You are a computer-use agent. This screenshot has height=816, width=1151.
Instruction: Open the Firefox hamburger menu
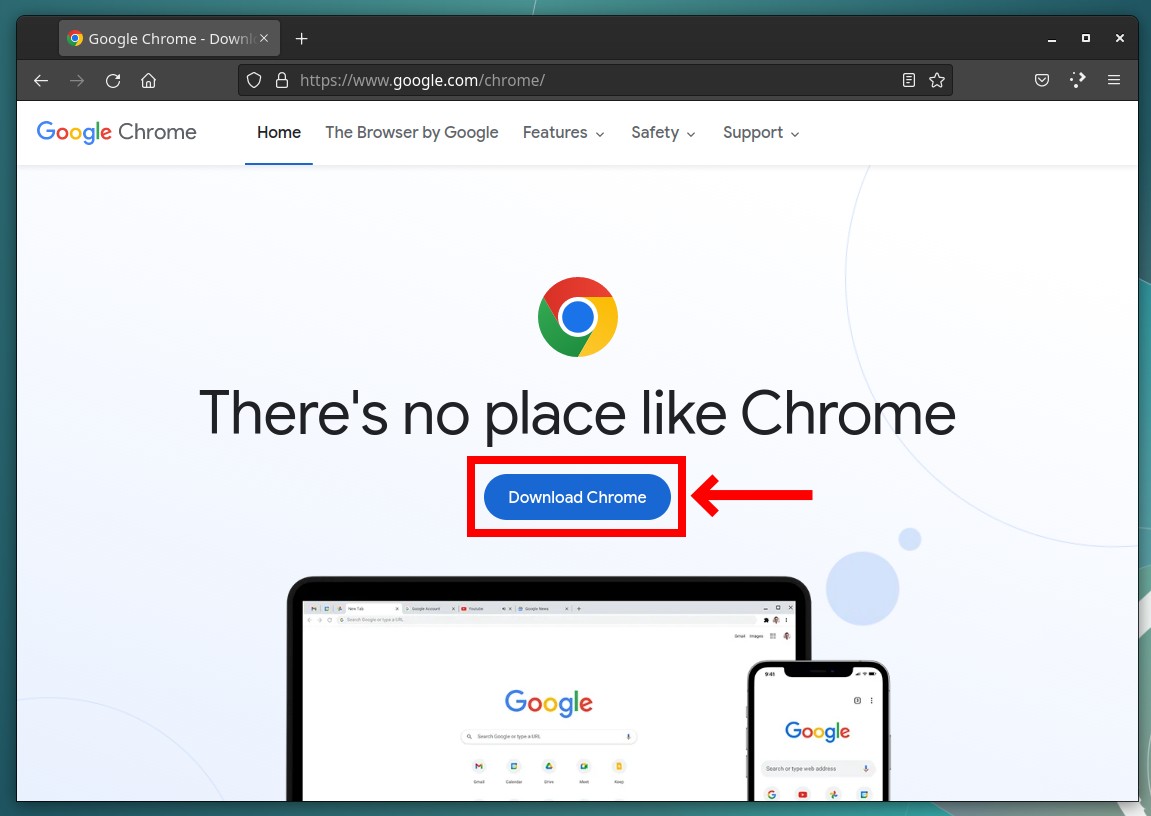click(x=1114, y=80)
